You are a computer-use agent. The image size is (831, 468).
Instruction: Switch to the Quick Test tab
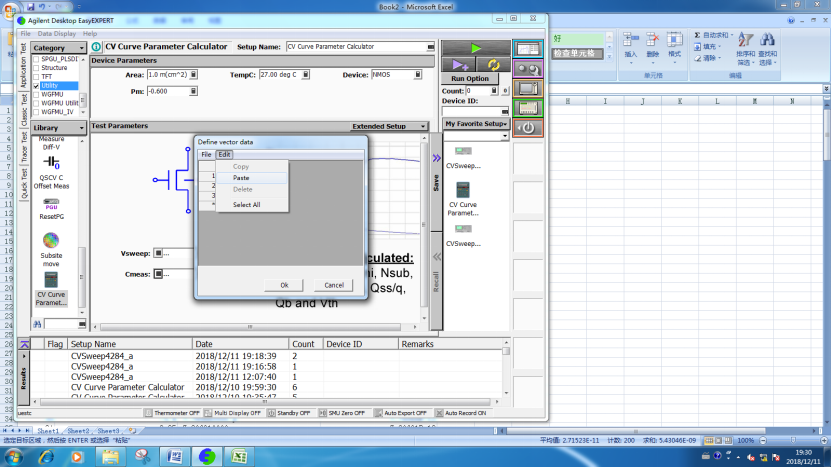(x=24, y=183)
